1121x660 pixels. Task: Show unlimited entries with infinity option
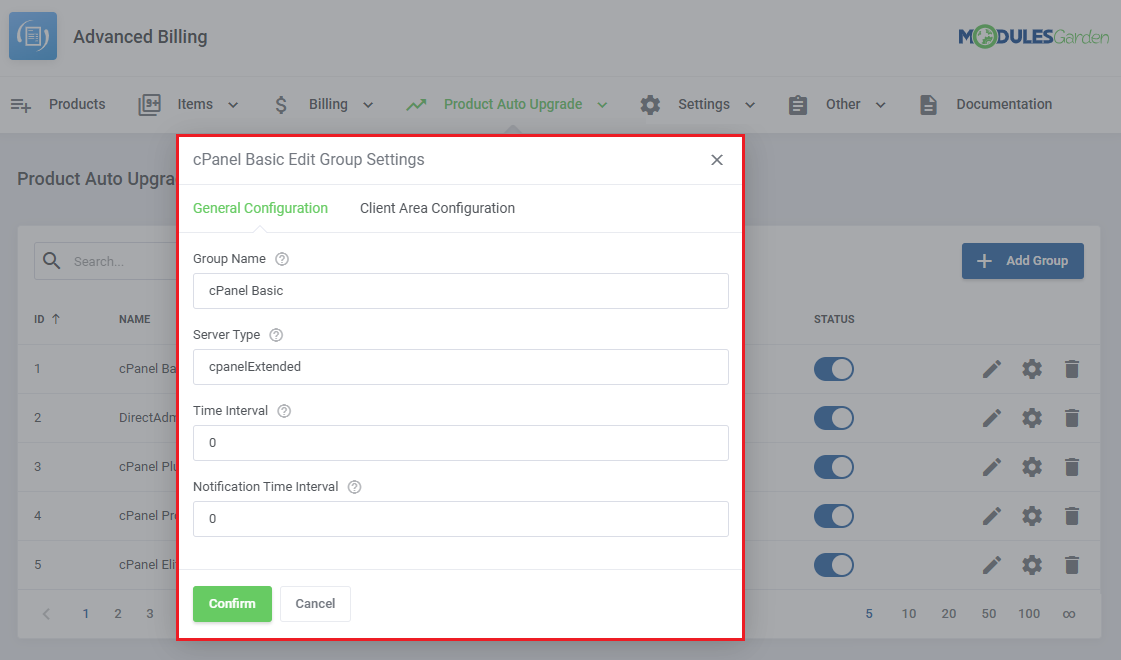(x=1069, y=614)
